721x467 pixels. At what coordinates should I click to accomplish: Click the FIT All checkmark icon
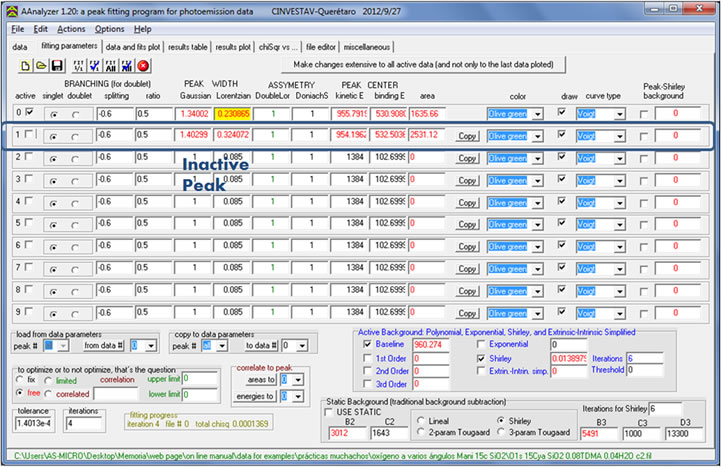(x=127, y=65)
